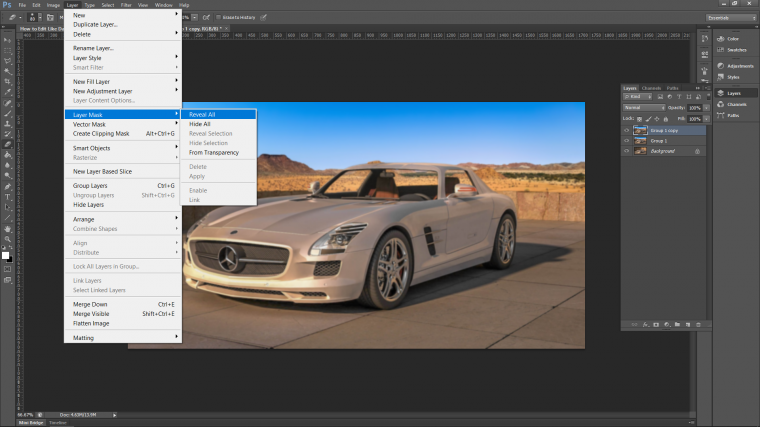The image size is (760, 427).
Task: Click create new group folder icon
Action: [677, 325]
